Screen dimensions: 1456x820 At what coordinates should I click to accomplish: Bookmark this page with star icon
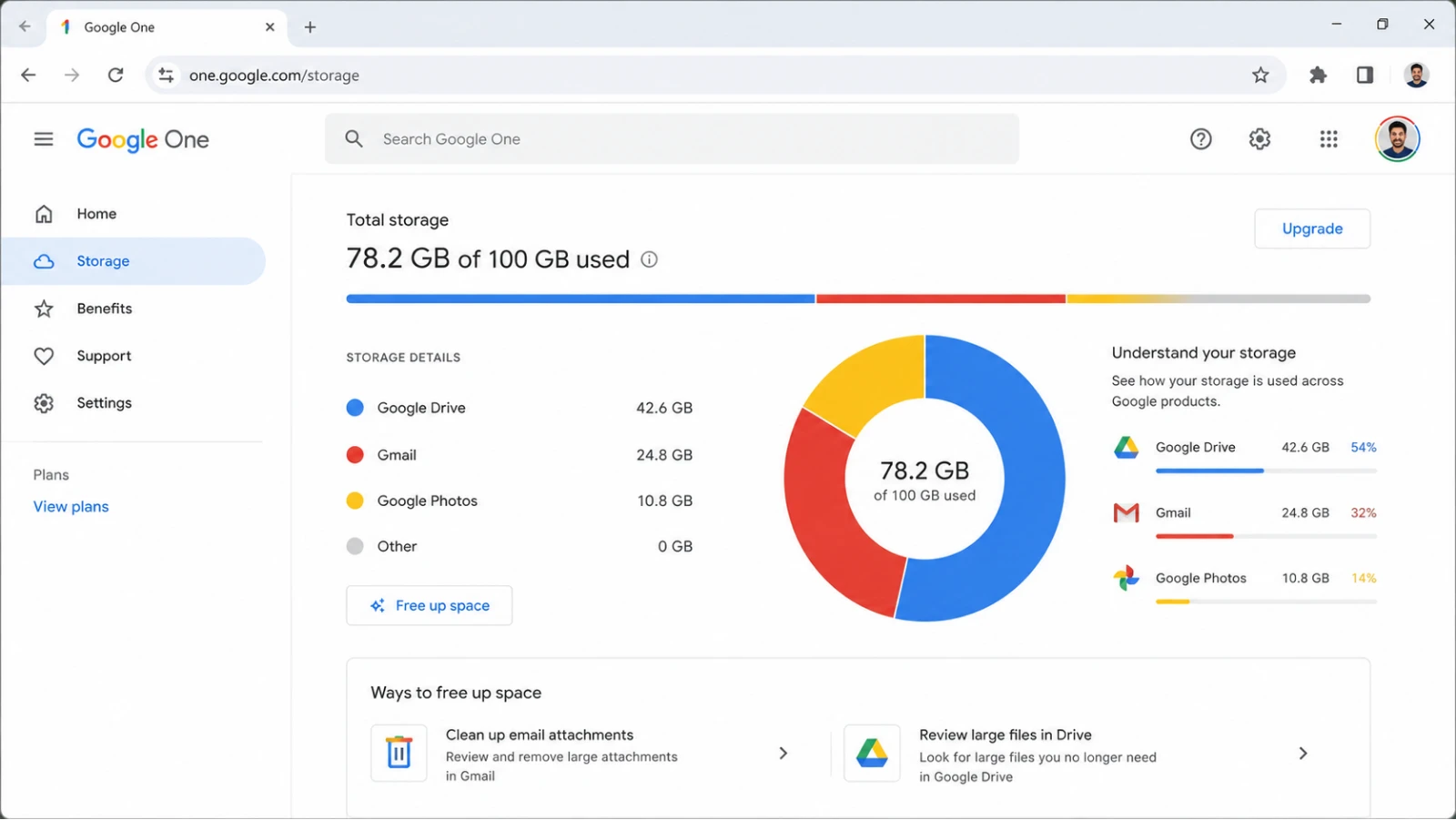[1260, 75]
